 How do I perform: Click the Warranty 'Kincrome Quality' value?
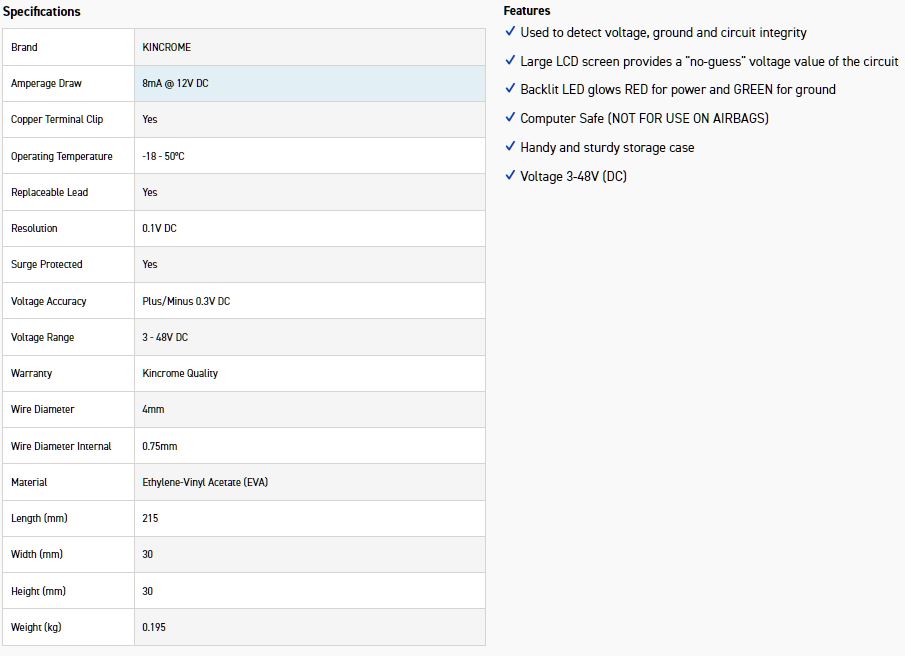click(180, 373)
